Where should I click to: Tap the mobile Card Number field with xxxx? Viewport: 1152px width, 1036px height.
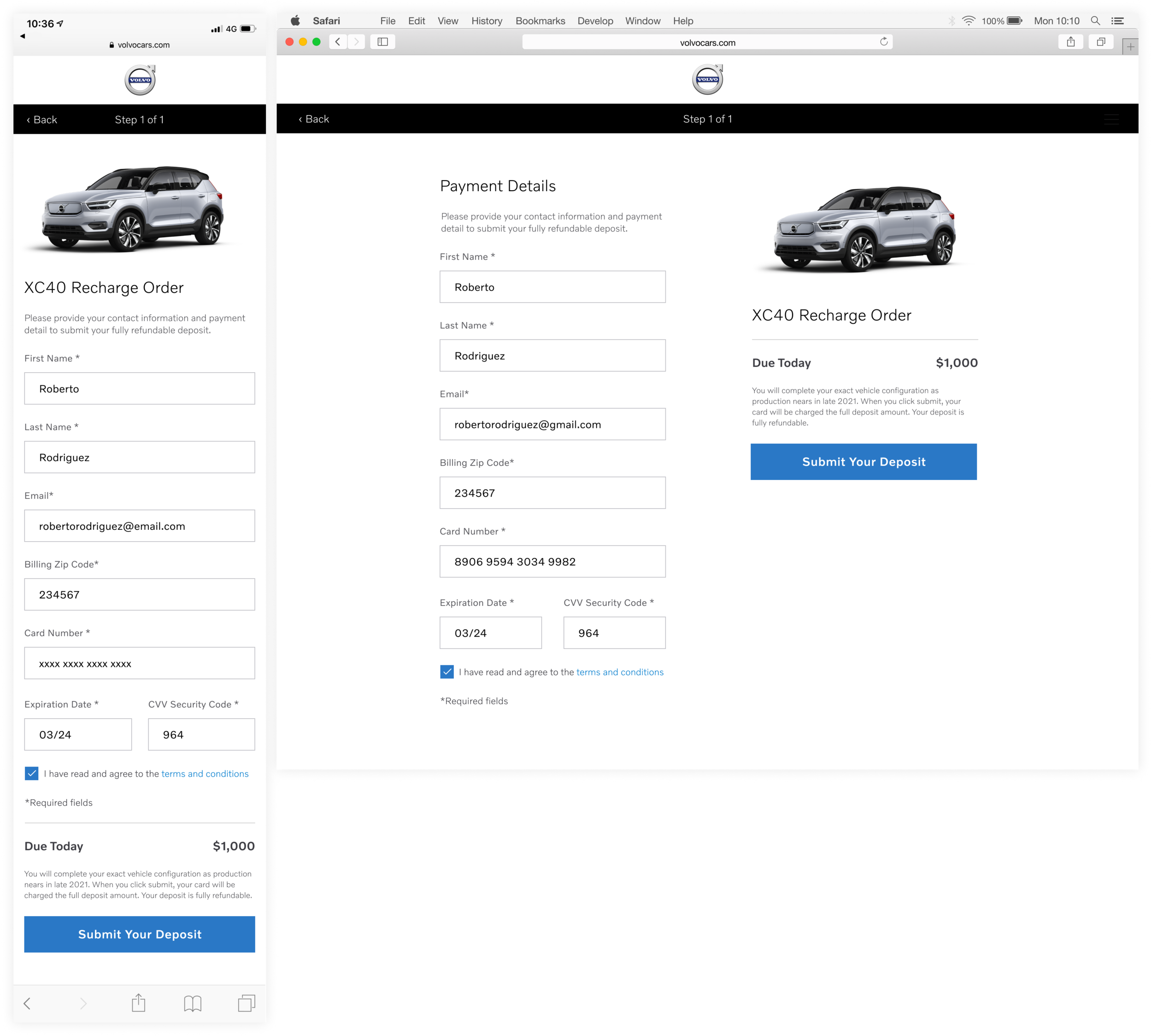click(140, 663)
